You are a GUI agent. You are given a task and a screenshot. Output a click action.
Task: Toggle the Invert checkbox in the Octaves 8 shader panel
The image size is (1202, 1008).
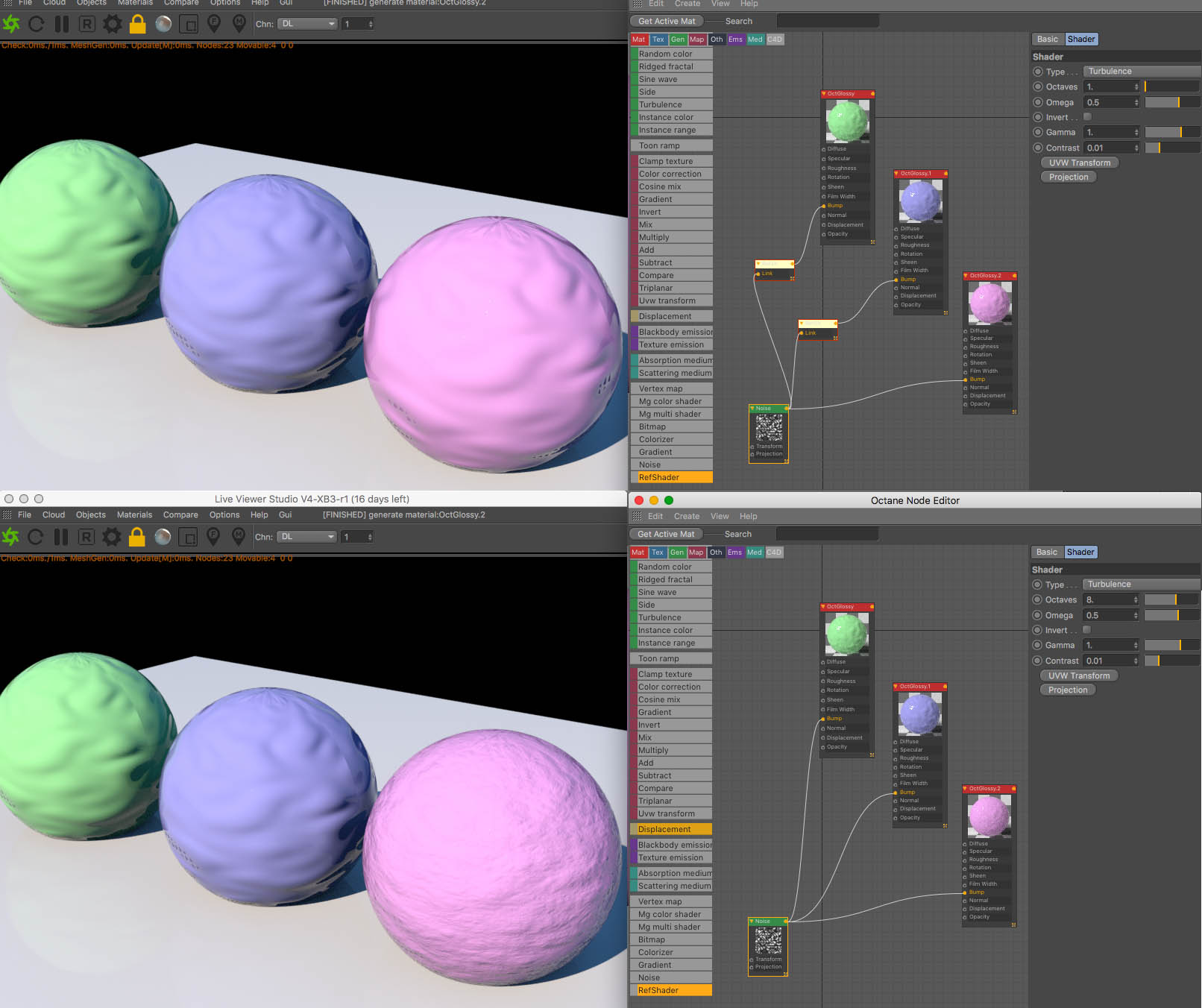tap(1086, 630)
